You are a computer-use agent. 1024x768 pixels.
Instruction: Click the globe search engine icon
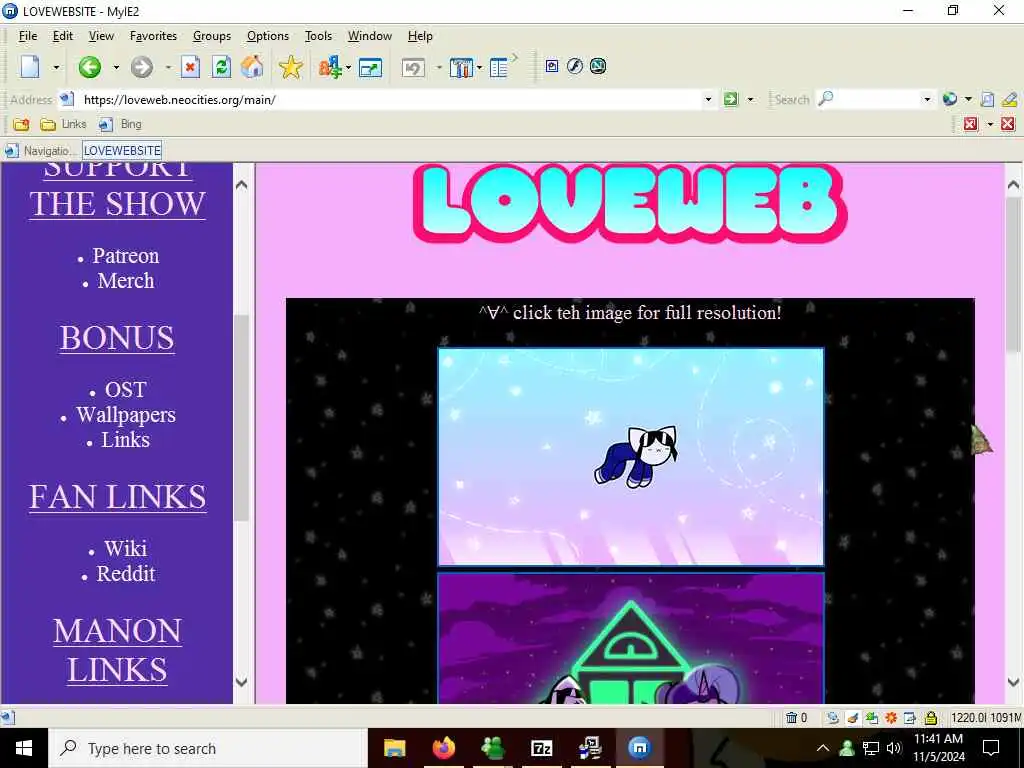click(x=950, y=99)
